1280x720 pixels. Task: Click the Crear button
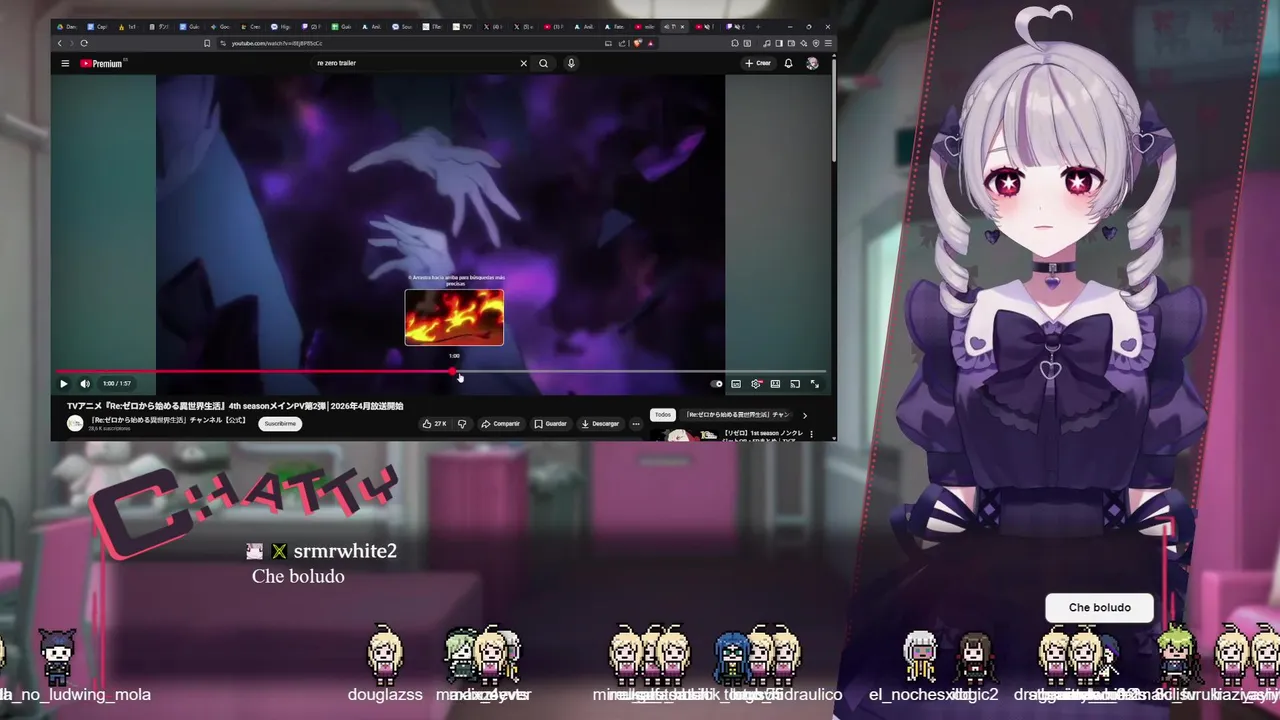click(758, 63)
